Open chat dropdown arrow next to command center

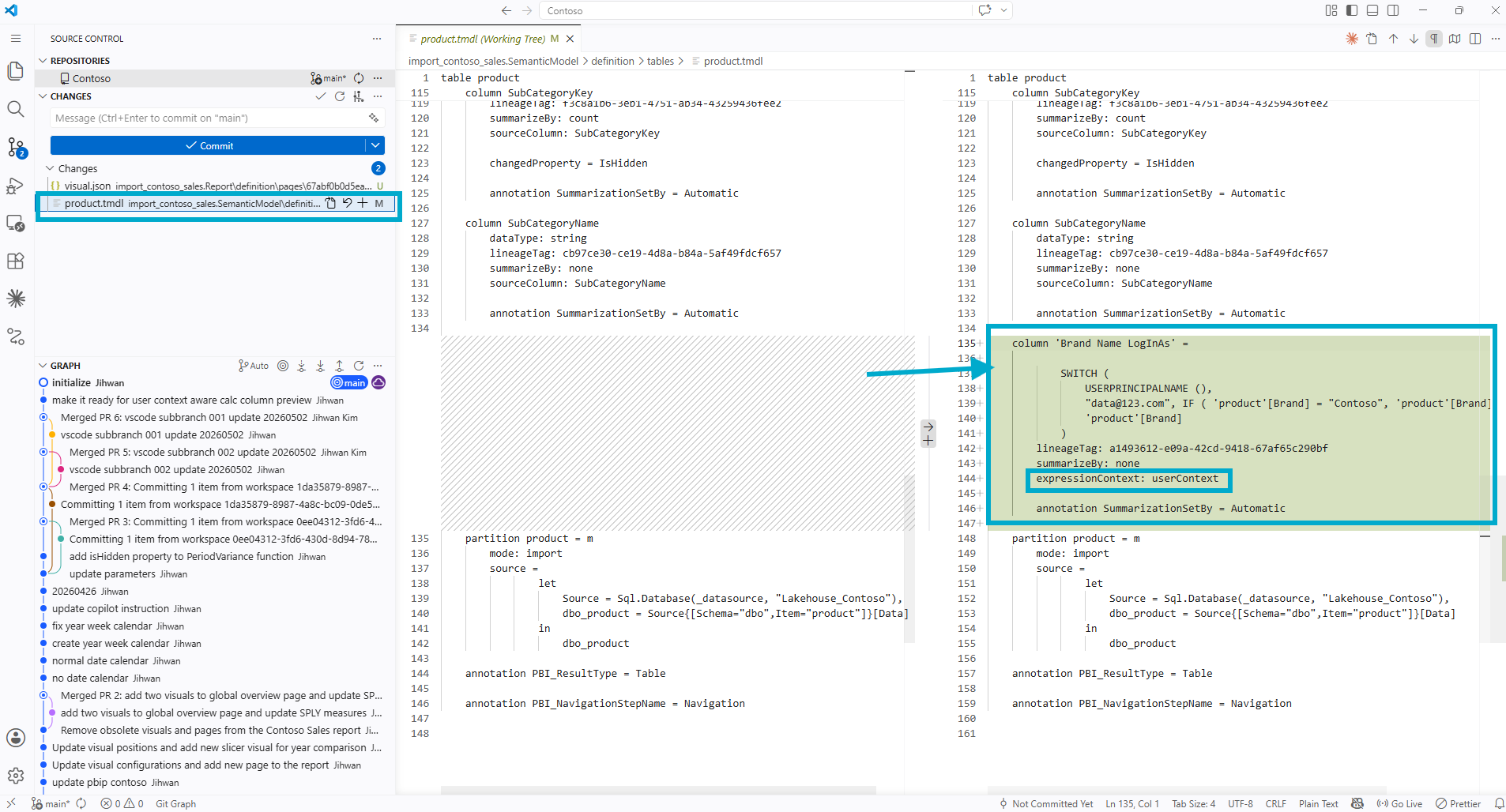pos(1003,10)
